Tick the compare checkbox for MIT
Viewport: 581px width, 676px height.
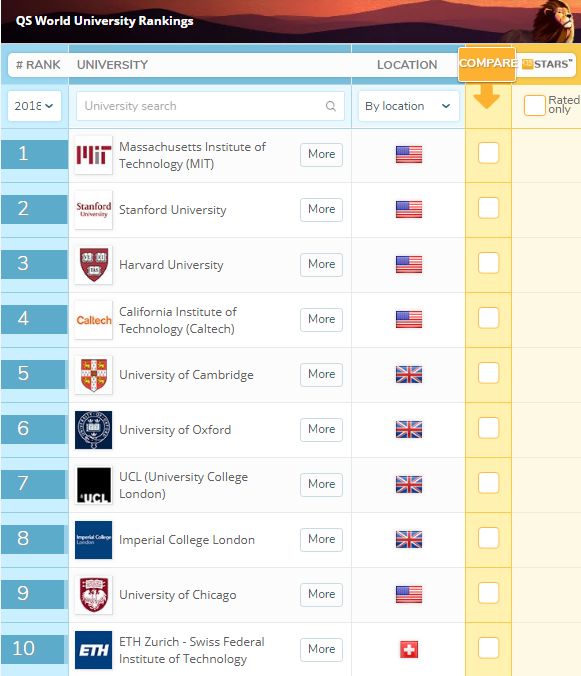[488, 153]
